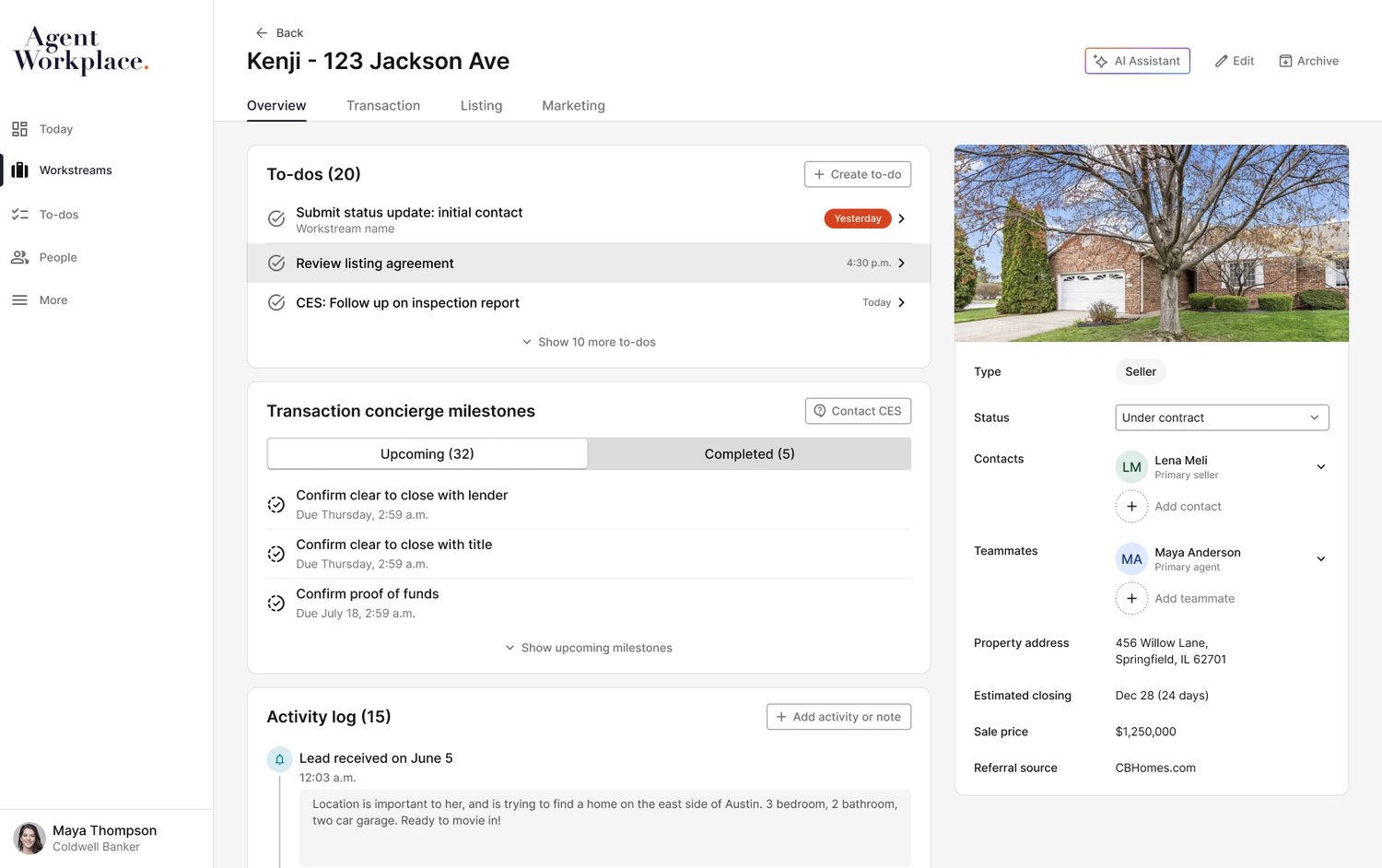Switch to the Listing tab

pos(481,106)
